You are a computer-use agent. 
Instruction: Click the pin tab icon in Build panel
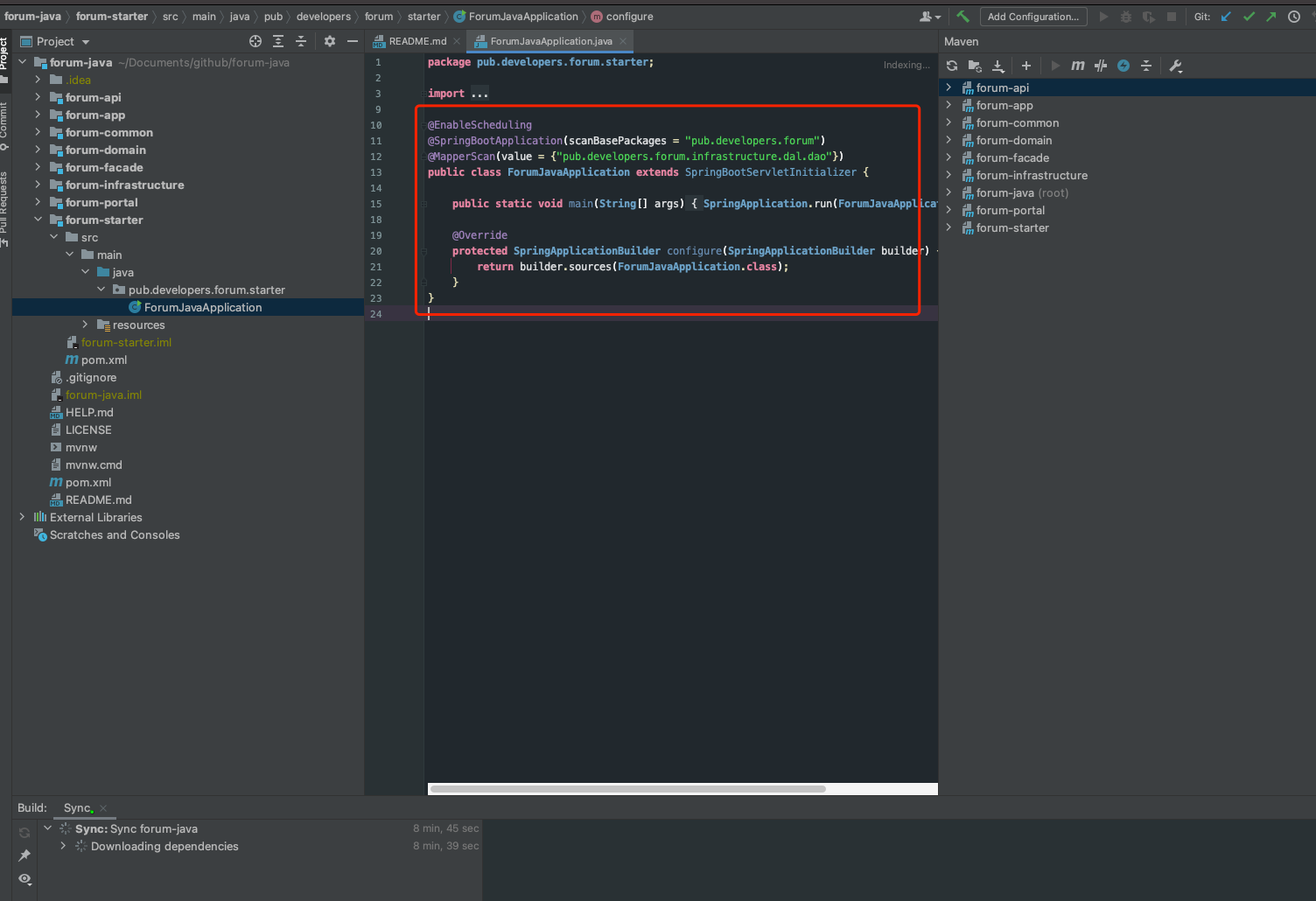(x=24, y=856)
